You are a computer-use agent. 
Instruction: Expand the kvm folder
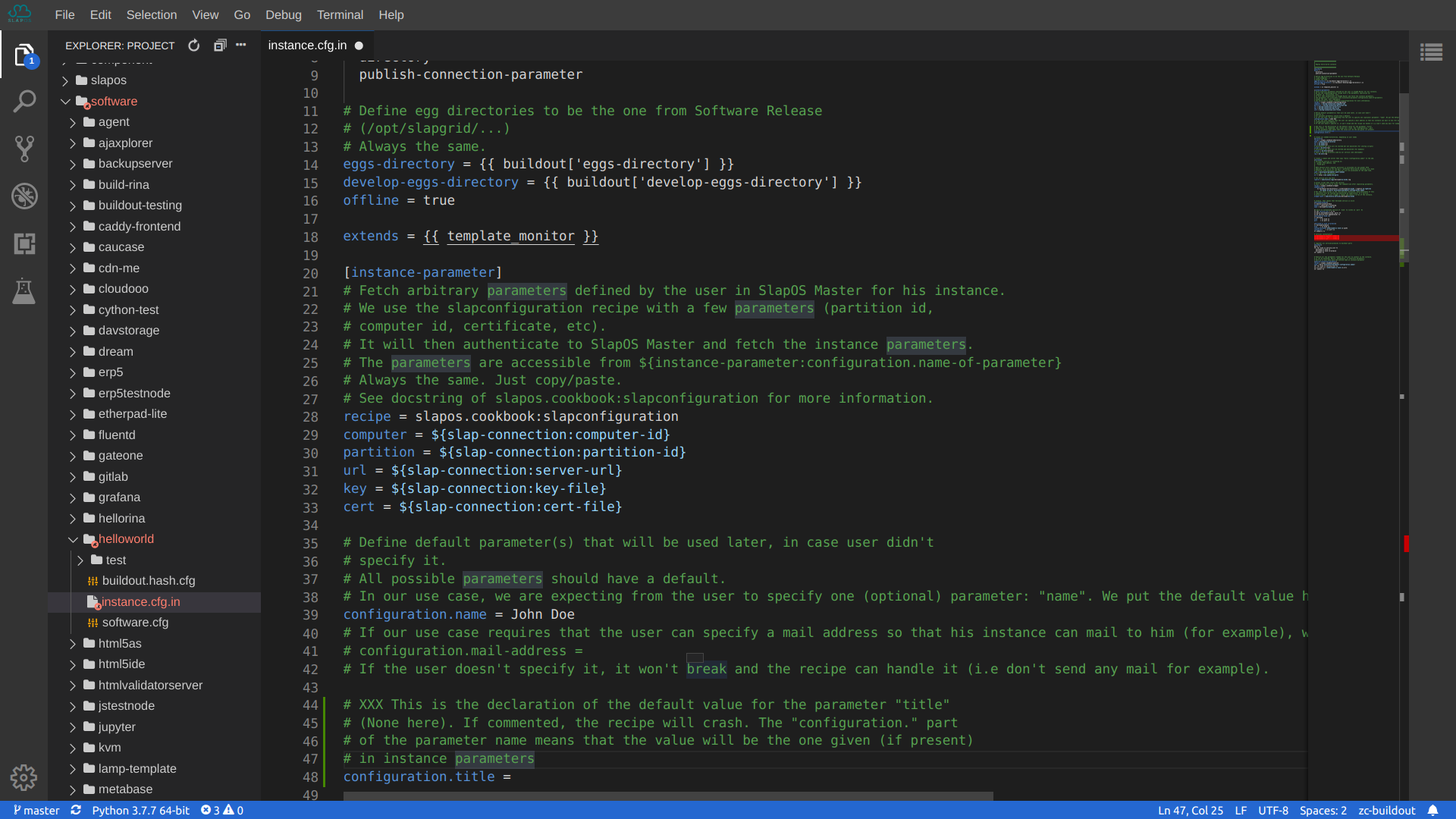click(73, 748)
